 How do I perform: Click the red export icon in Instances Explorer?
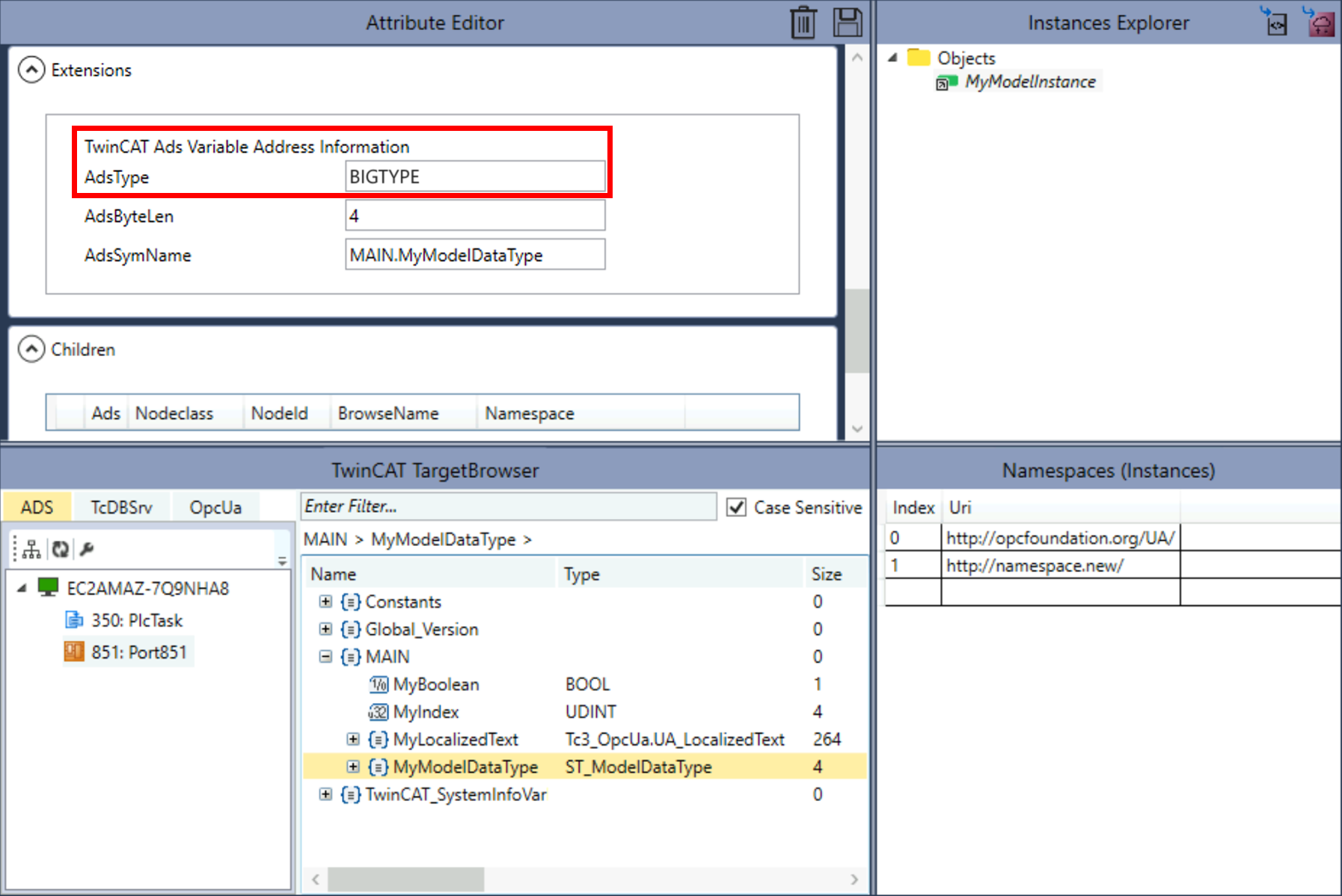1320,22
